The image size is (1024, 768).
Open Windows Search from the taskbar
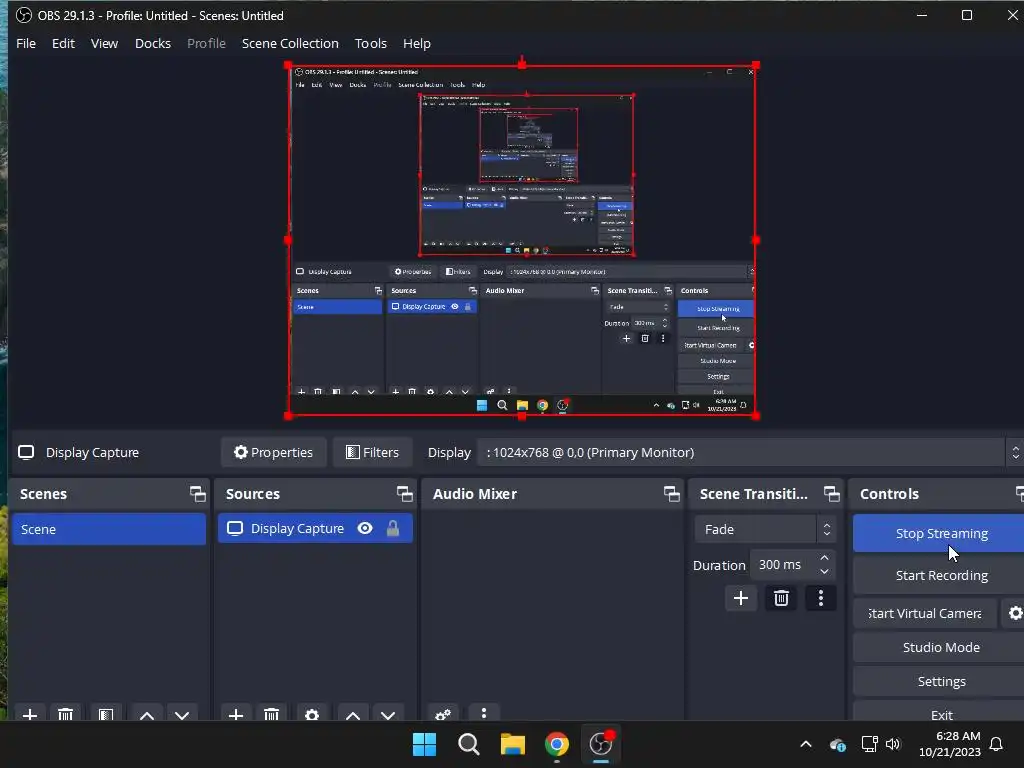pos(469,744)
